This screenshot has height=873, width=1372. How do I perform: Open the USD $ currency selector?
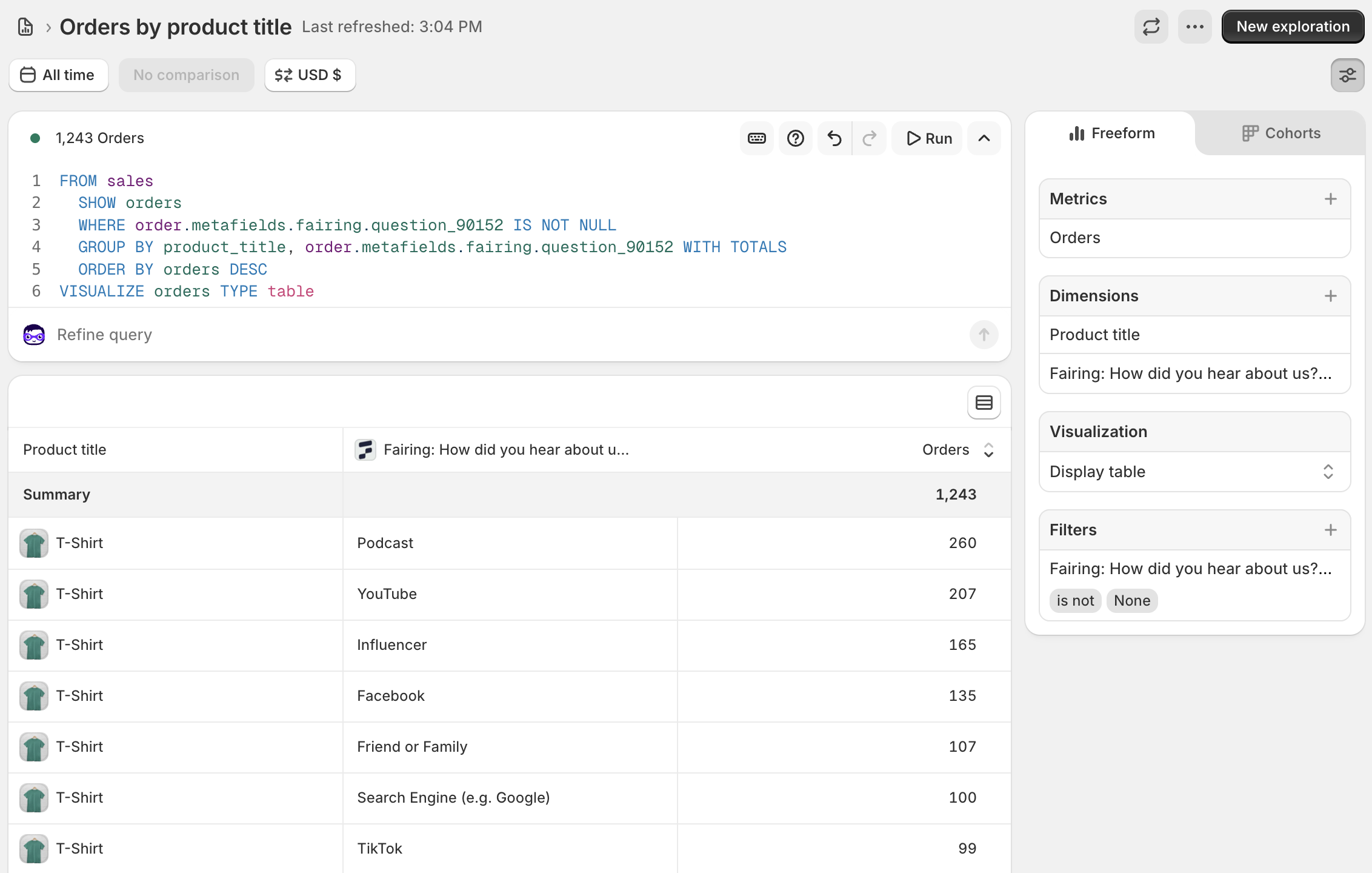309,75
